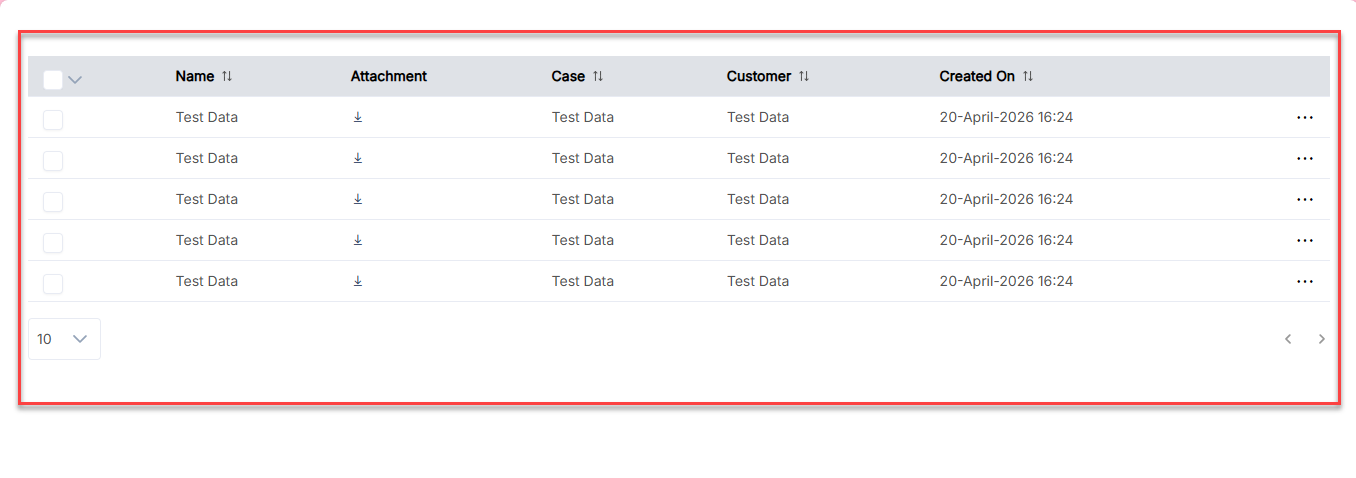Click the Customer cell in the fifth row
Image resolution: width=1356 pixels, height=478 pixels.
(x=758, y=281)
